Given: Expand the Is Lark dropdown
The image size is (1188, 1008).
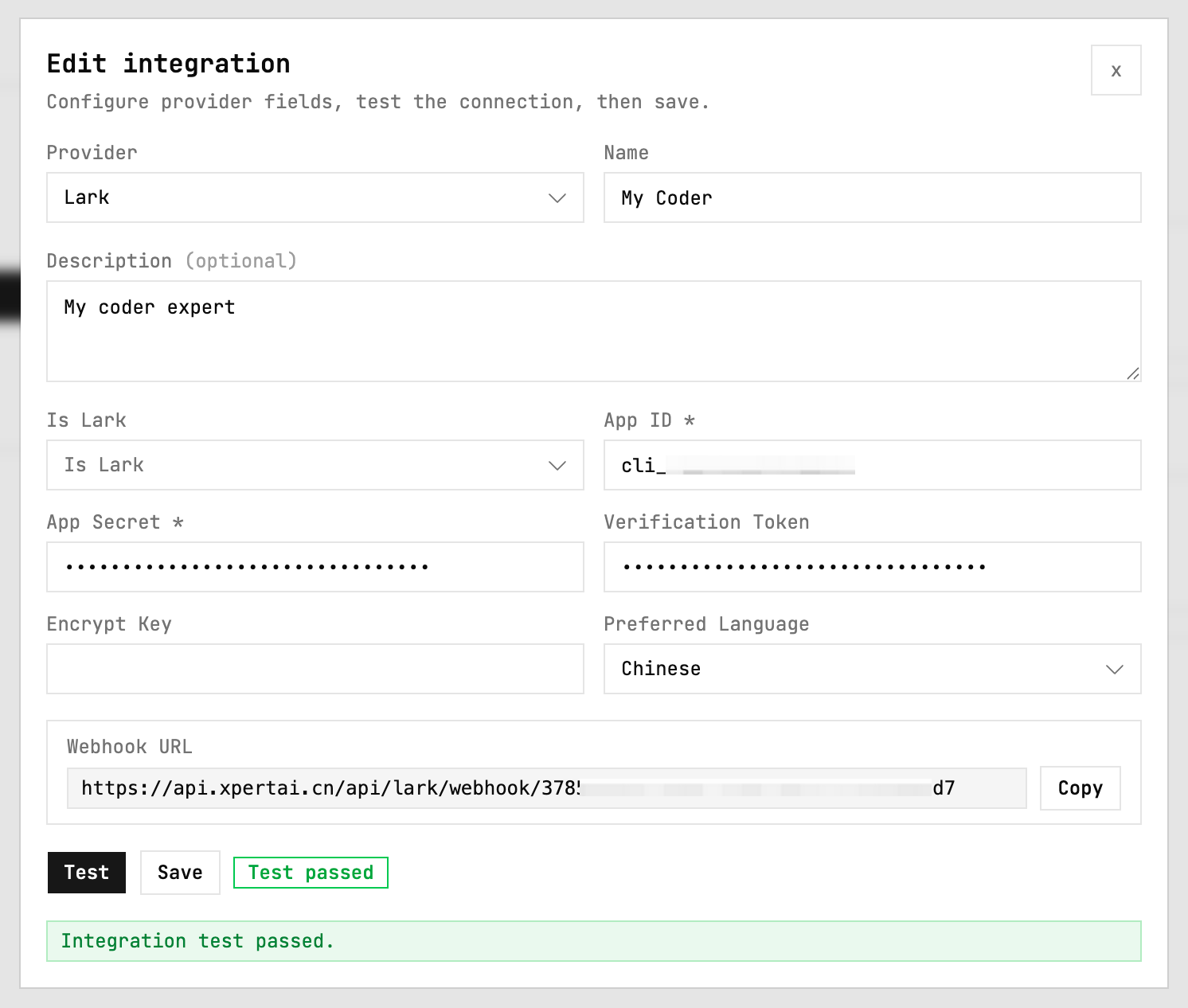Looking at the screenshot, I should [x=315, y=465].
